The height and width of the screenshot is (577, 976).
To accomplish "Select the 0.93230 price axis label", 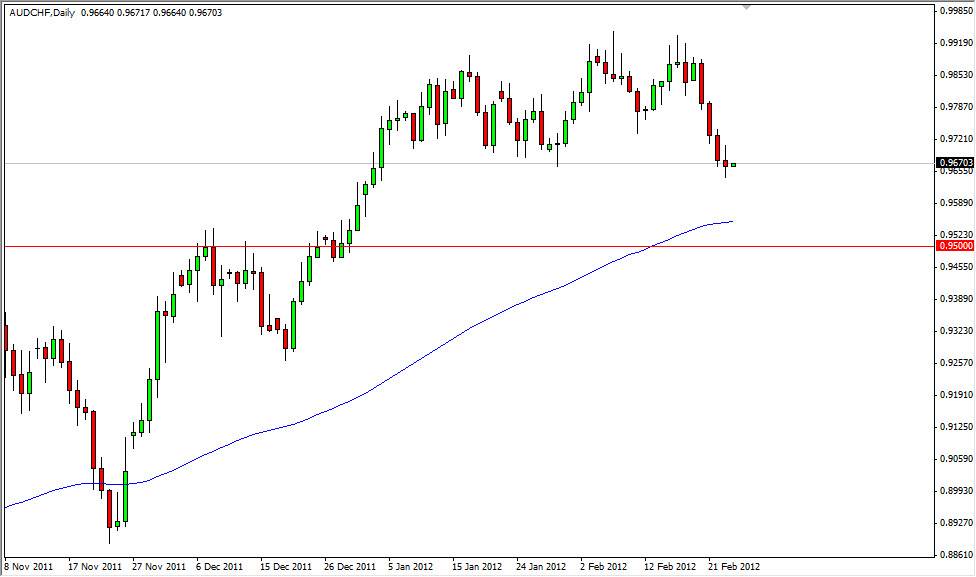I will pos(954,331).
